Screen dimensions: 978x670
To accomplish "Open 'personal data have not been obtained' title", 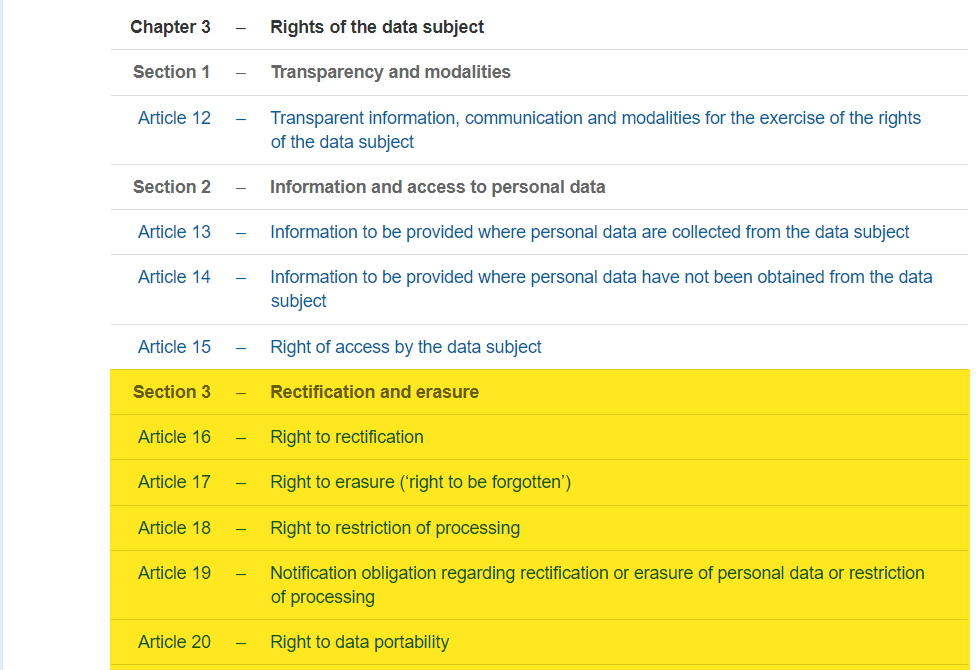I will click(601, 289).
